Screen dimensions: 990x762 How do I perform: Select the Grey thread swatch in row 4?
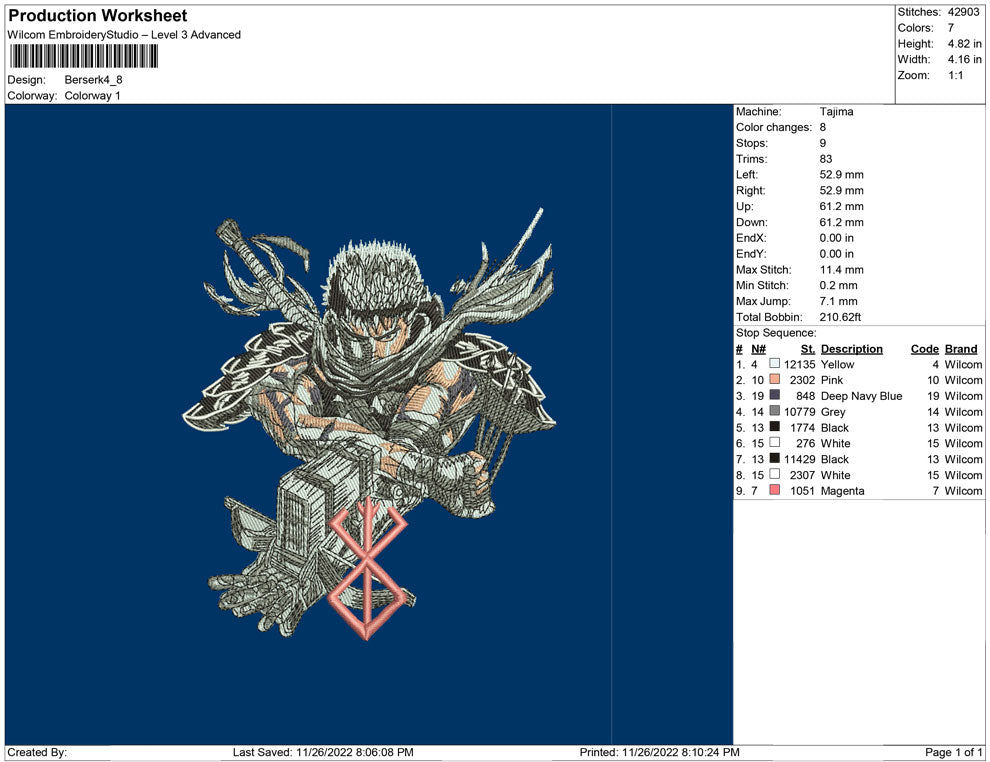[774, 412]
